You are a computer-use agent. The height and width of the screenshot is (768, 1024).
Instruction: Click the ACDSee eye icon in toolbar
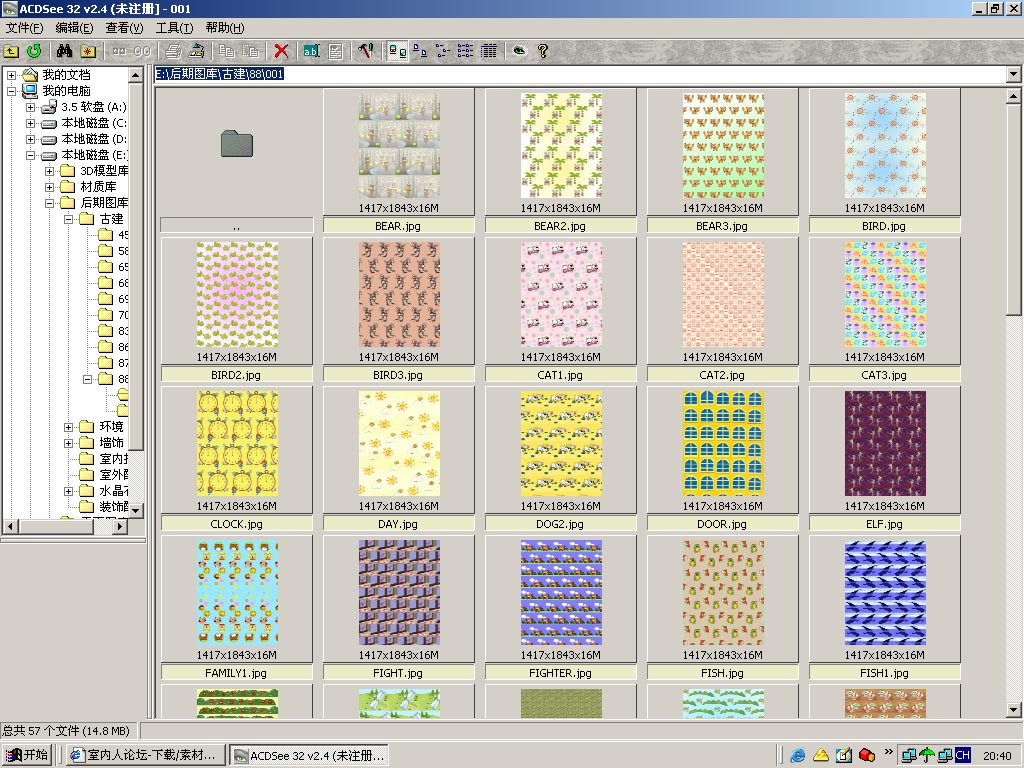tap(519, 51)
